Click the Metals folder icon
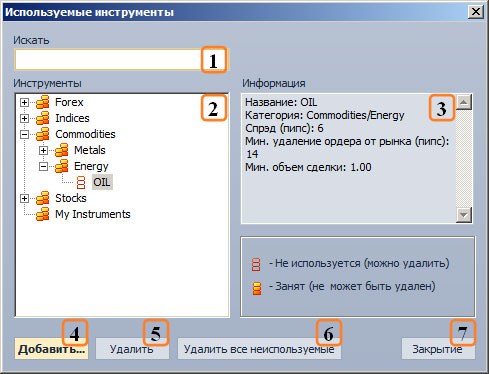 click(x=62, y=150)
